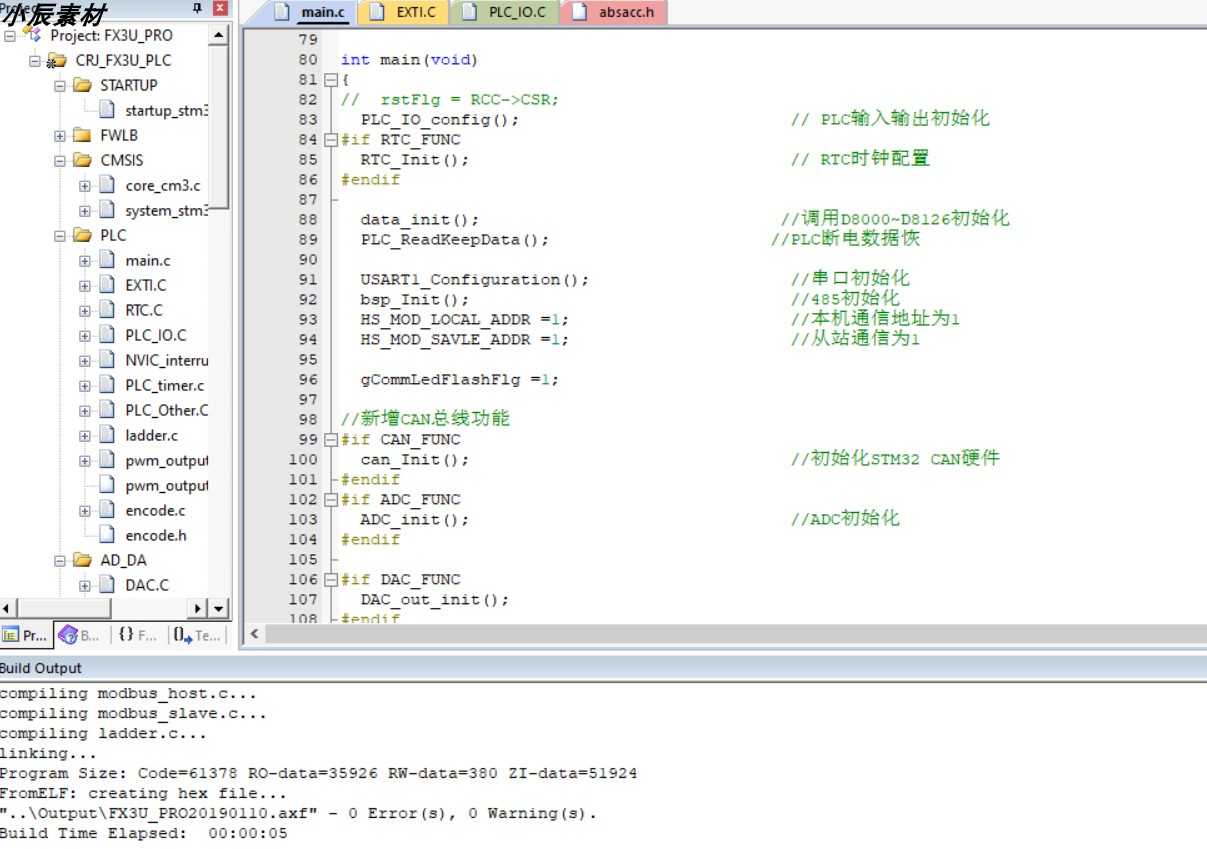Image resolution: width=1207 pixels, height=849 pixels.
Task: Click the AD_DA folder icon
Action: pos(82,560)
